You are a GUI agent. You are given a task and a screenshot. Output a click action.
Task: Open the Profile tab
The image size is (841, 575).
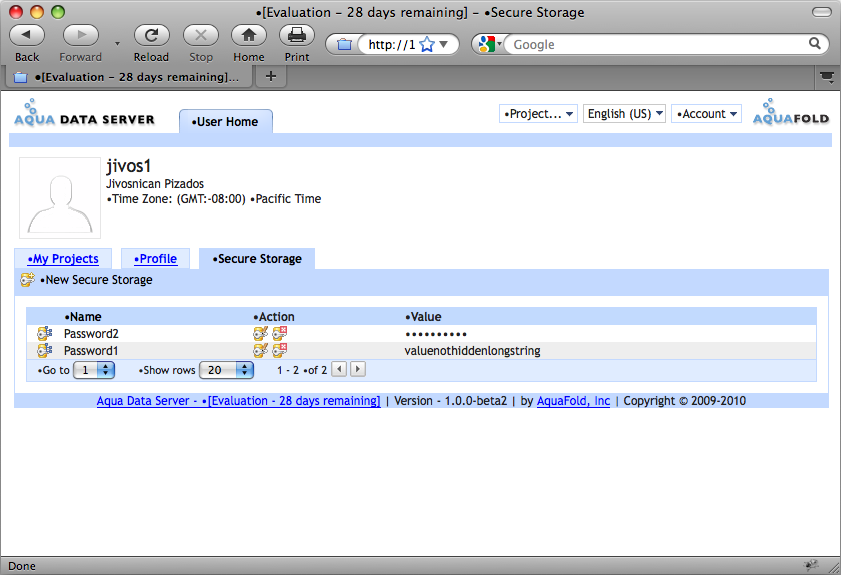[156, 259]
